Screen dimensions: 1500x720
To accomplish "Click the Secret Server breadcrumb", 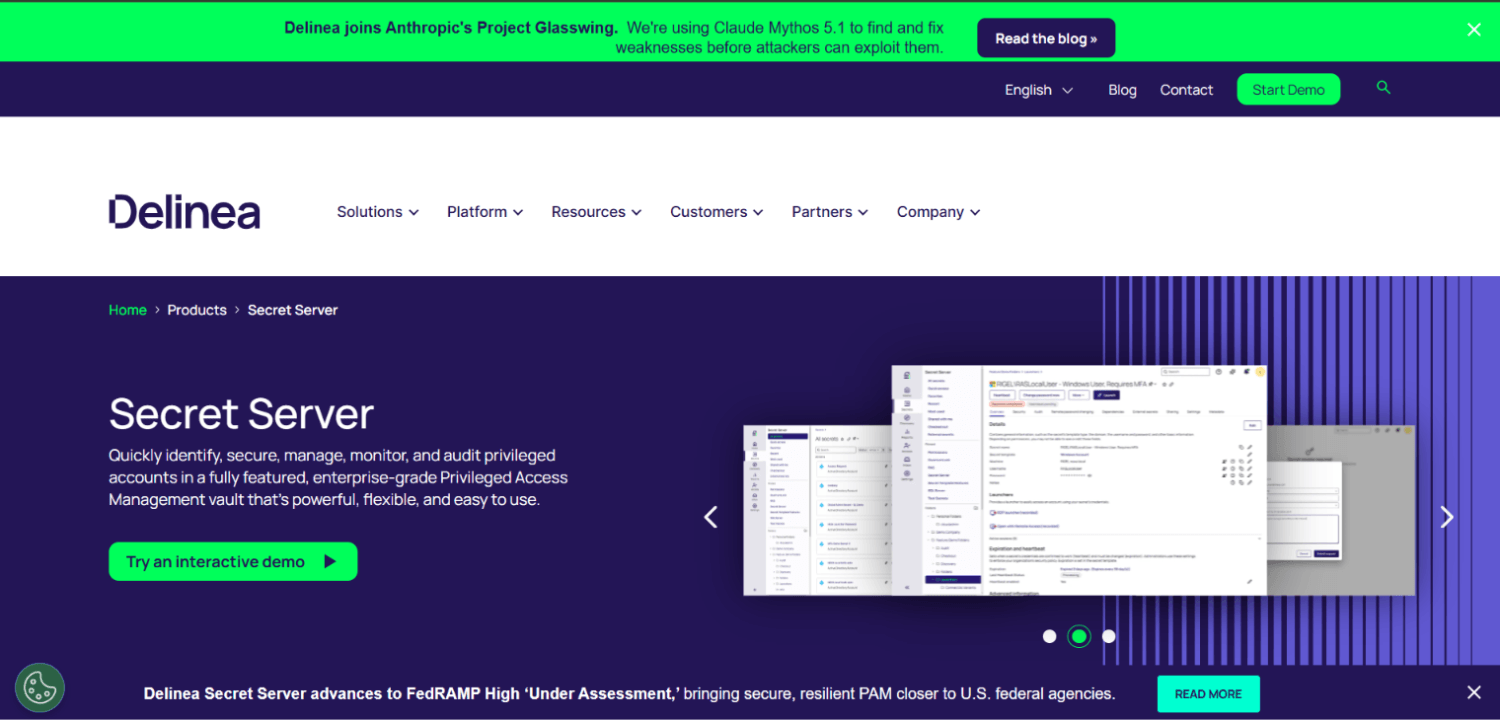I will [x=293, y=310].
